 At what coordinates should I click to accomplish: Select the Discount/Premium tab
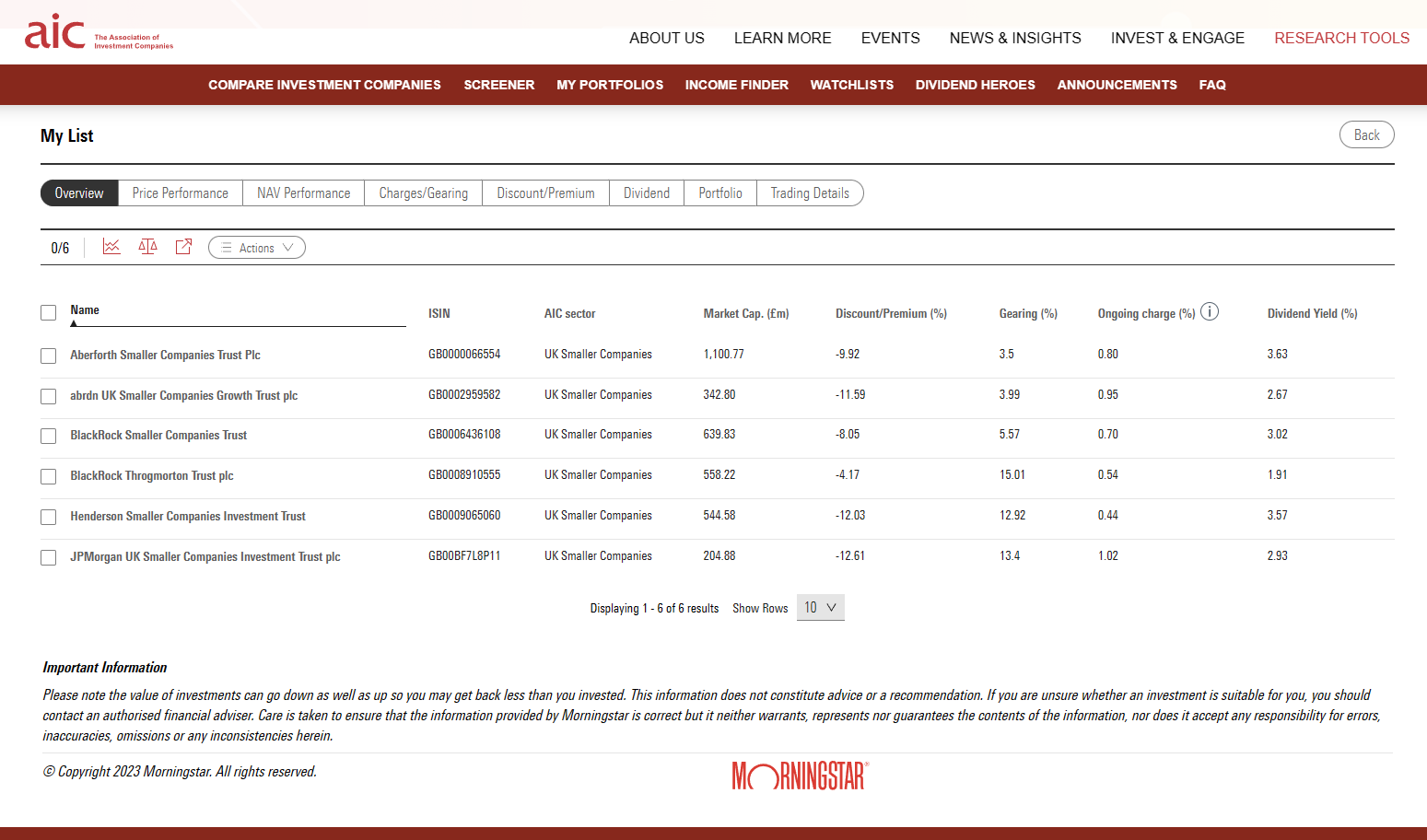546,193
